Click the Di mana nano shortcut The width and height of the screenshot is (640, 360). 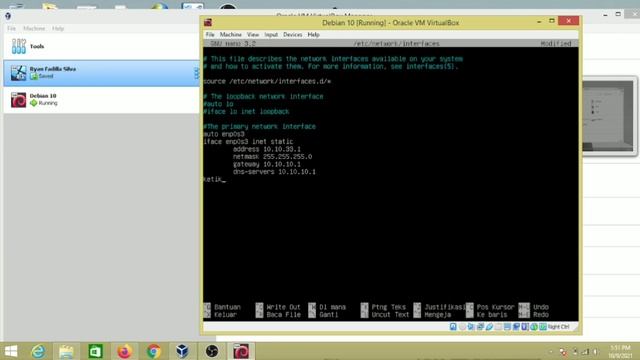327,307
